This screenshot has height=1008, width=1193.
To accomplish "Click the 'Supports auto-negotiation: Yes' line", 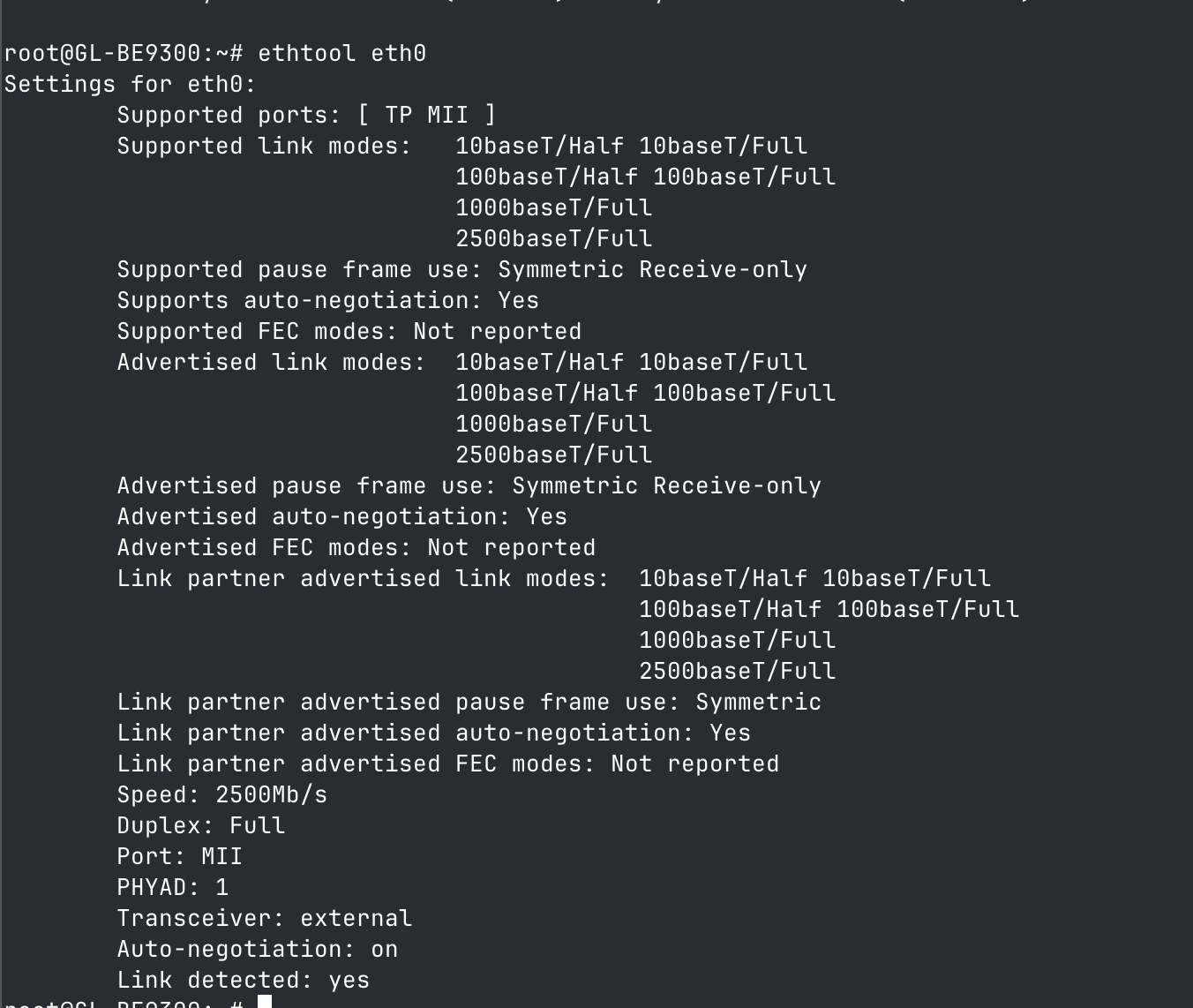I will (x=327, y=301).
